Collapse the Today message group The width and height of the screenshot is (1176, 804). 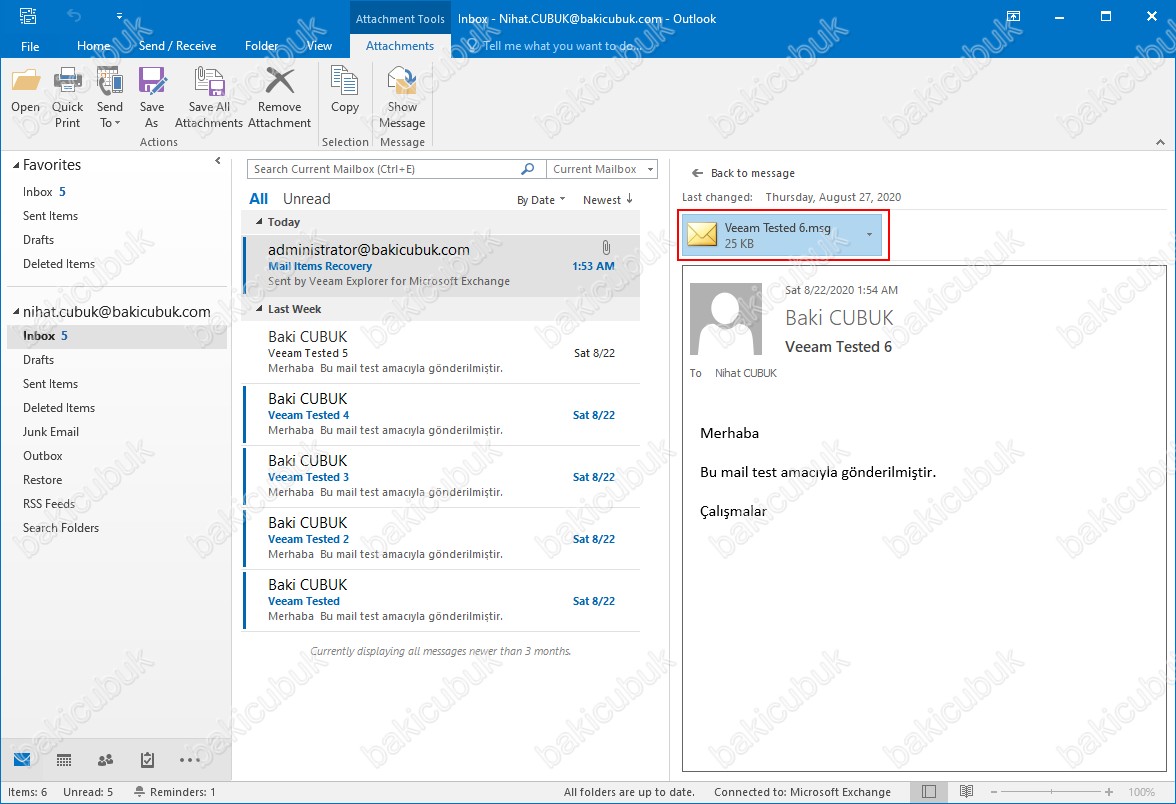[260, 222]
